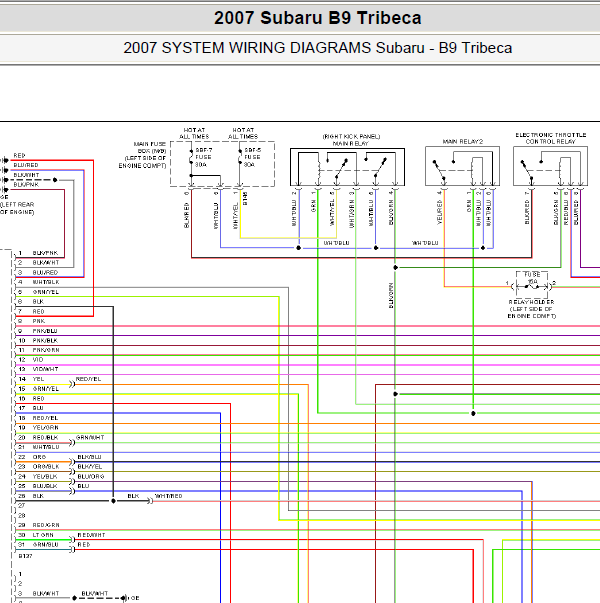
Task: Click connector pin '18 RED/YEL'
Action: coord(38,418)
